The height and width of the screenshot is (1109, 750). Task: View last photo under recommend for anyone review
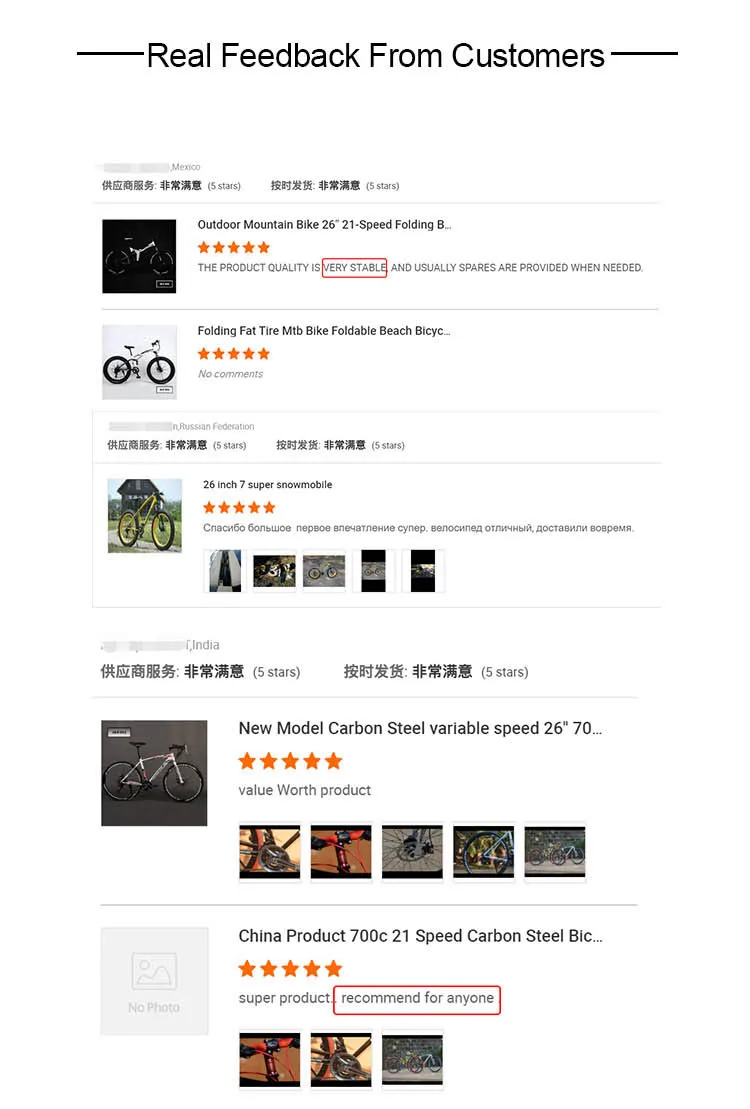tap(412, 1059)
